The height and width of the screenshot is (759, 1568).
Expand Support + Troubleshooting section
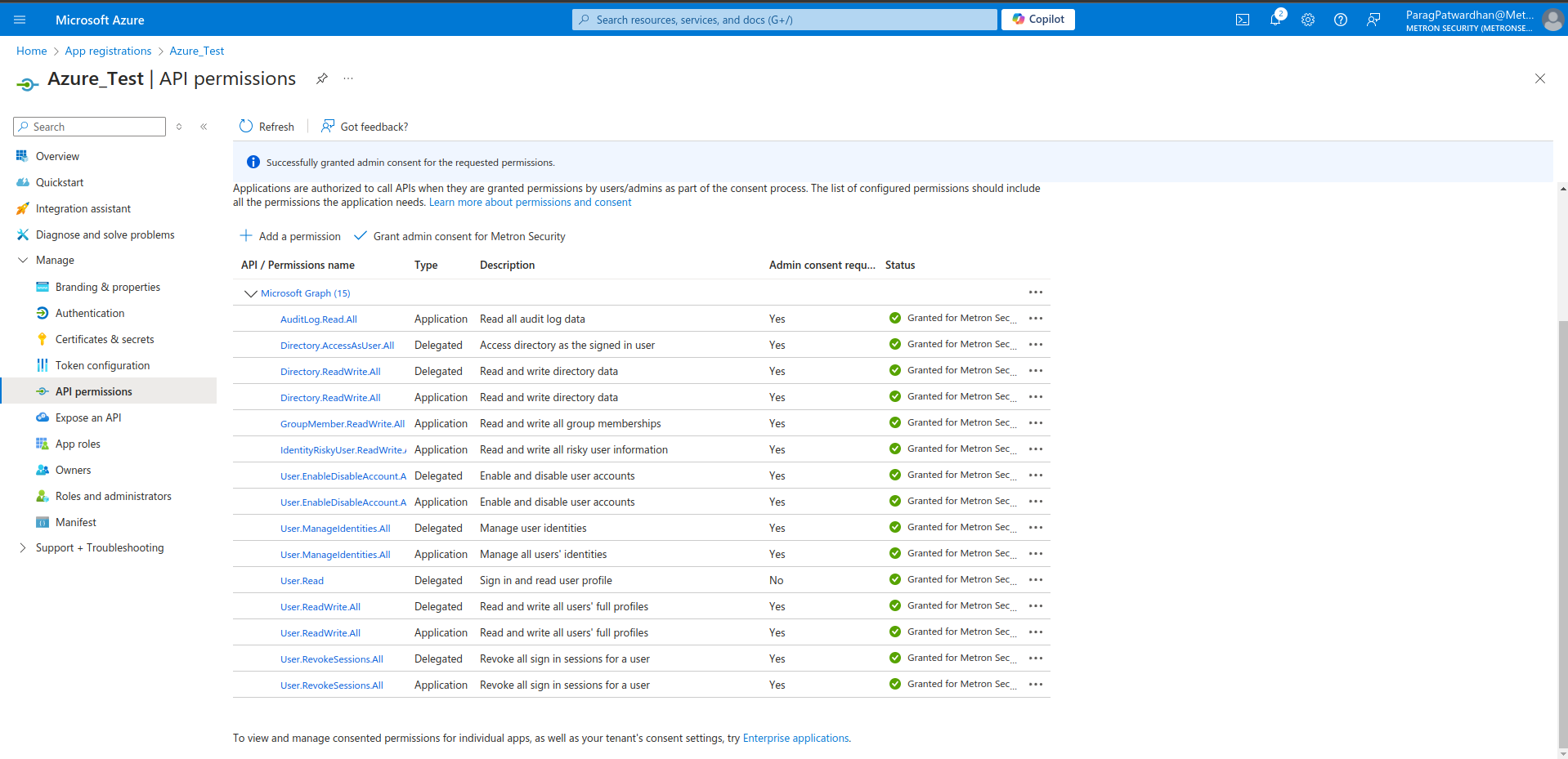click(x=23, y=547)
